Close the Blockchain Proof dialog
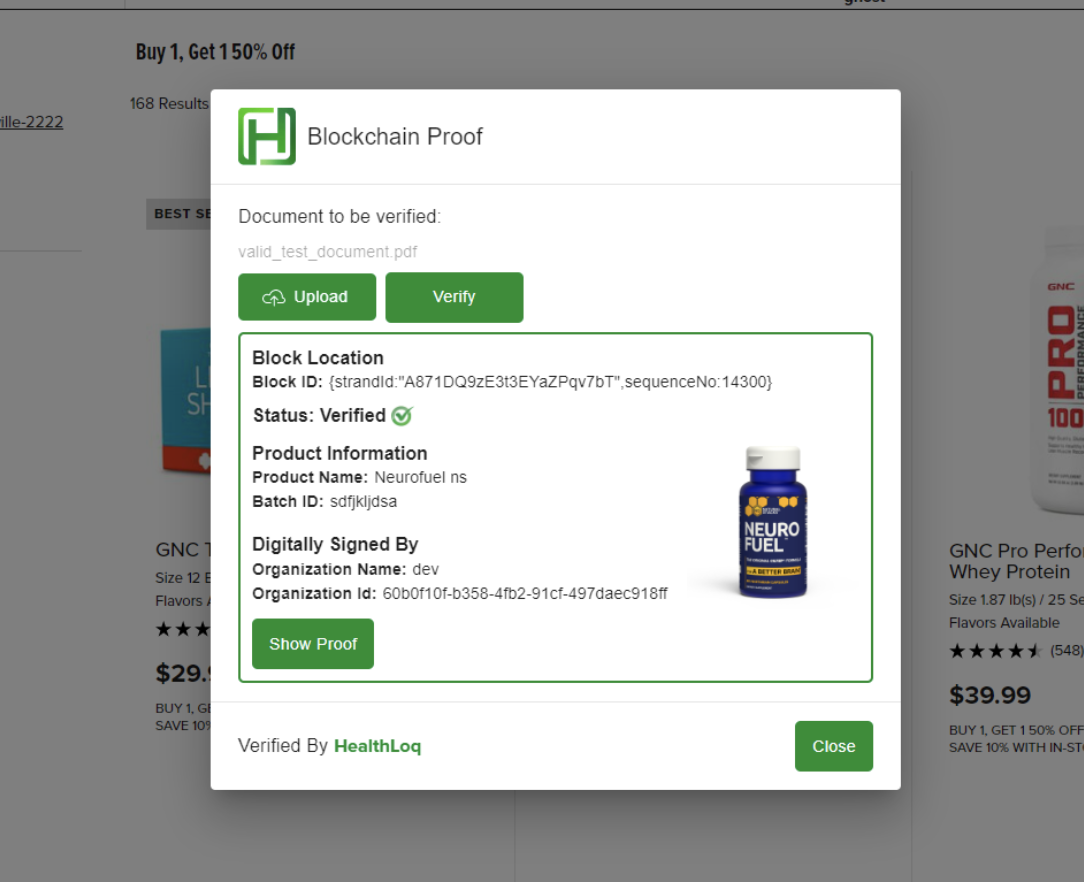 pos(834,746)
